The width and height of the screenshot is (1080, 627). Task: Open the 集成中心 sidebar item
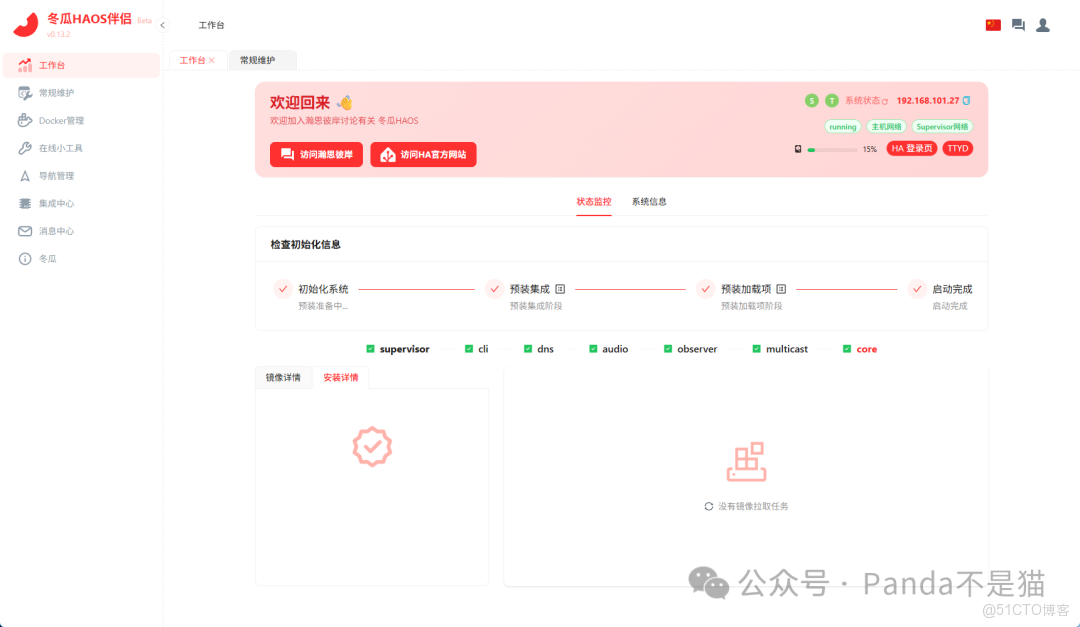(x=60, y=203)
